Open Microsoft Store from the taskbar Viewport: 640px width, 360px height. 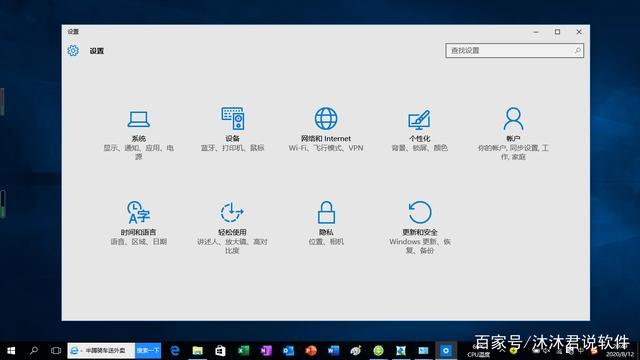[220, 351]
